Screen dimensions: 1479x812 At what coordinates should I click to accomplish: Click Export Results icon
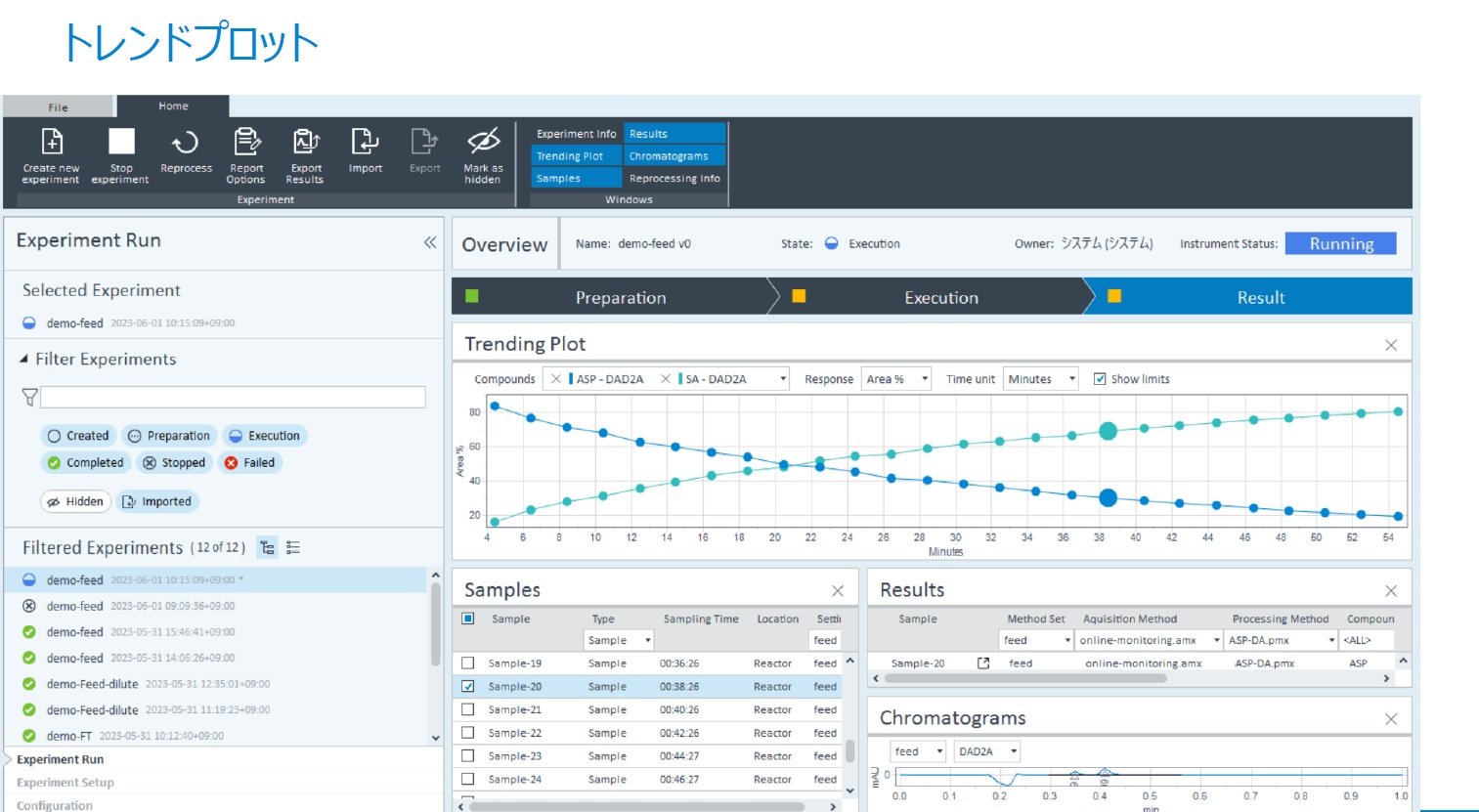click(x=306, y=142)
